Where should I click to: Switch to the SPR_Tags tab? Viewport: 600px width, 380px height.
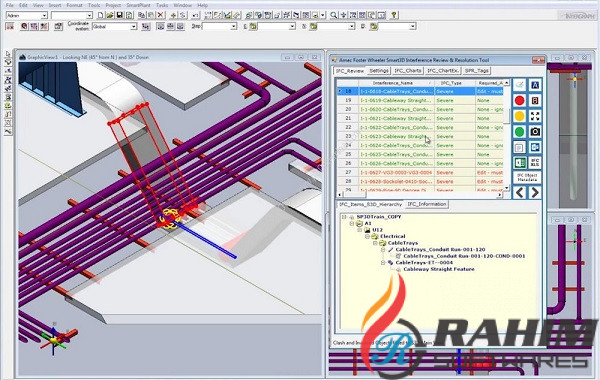coord(476,71)
